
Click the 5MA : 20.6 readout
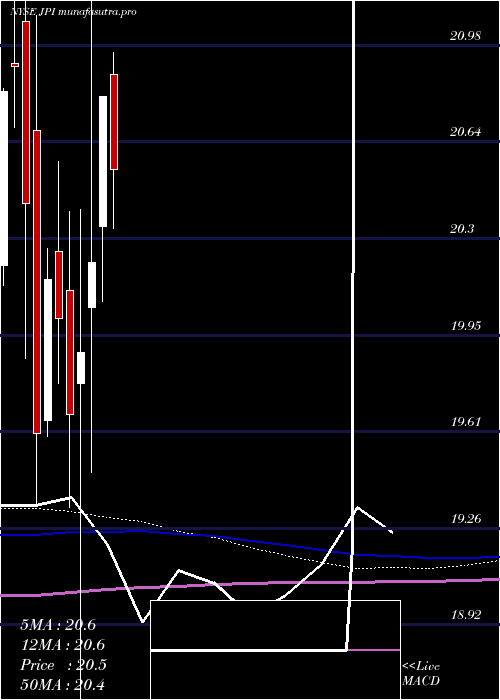(x=58, y=625)
